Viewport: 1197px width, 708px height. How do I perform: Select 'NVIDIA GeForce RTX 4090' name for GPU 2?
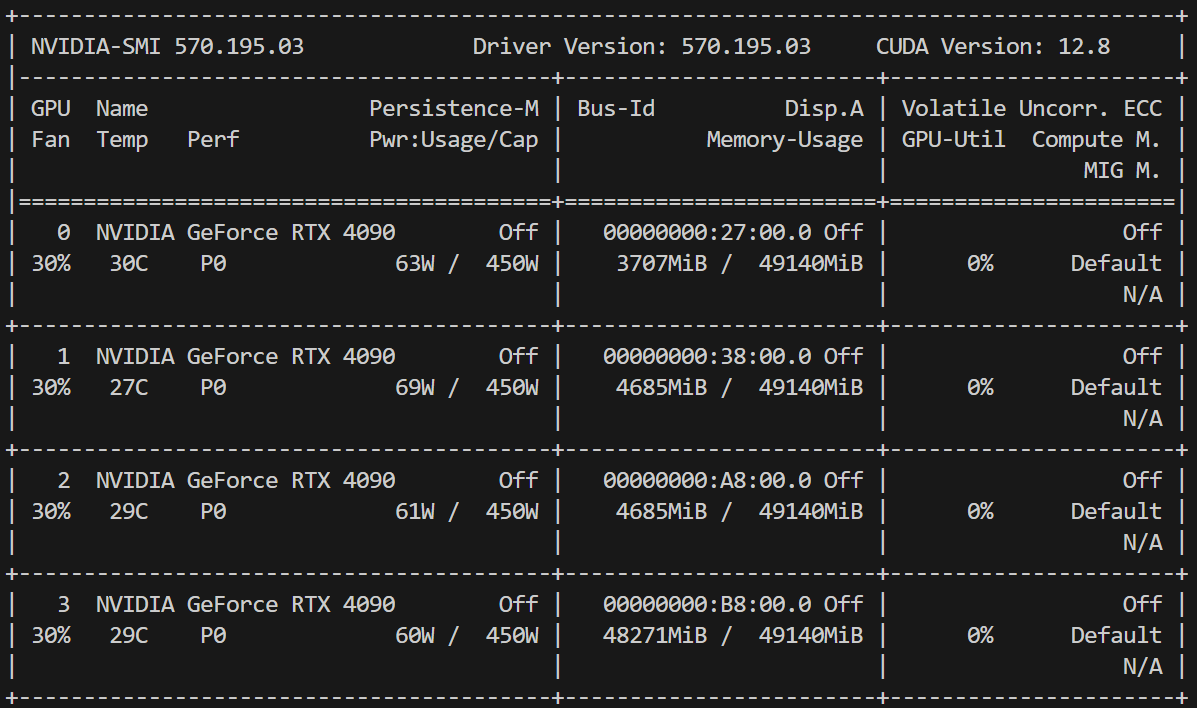246,480
